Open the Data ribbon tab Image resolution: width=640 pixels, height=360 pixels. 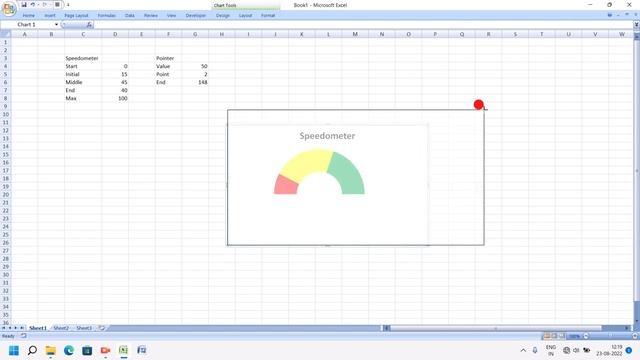point(130,16)
